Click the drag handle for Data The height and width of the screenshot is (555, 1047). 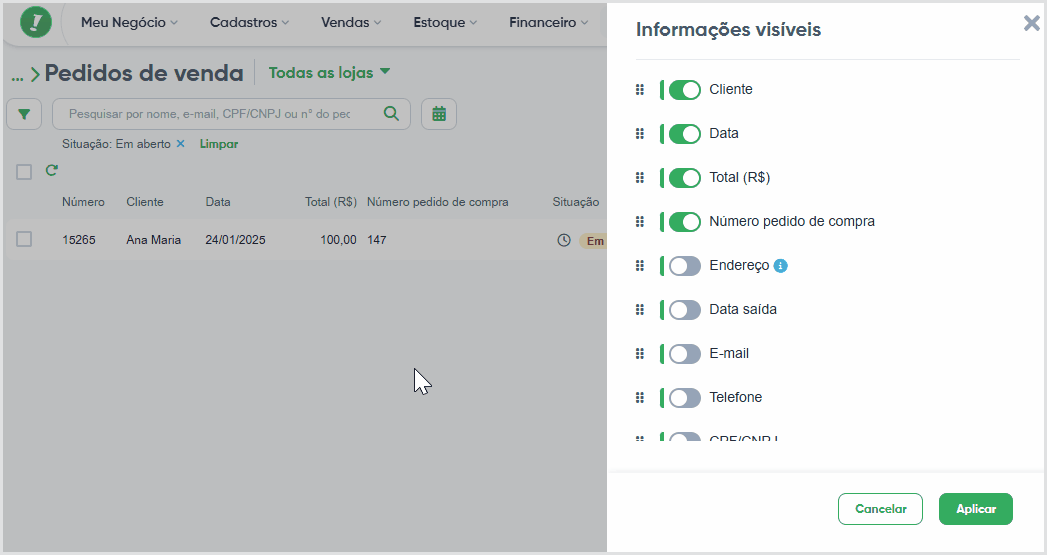640,134
